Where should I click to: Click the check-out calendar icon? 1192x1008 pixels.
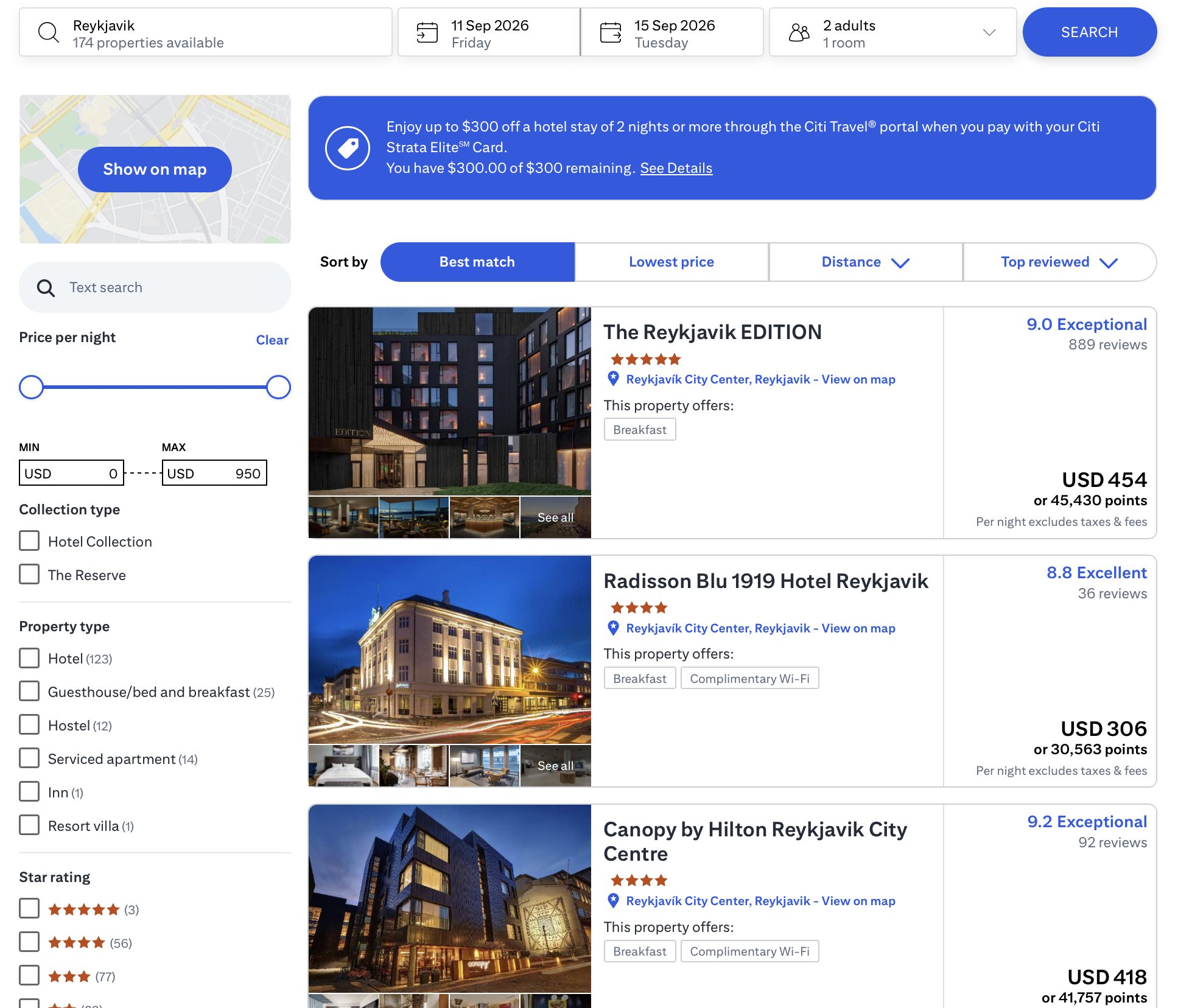[x=611, y=31]
